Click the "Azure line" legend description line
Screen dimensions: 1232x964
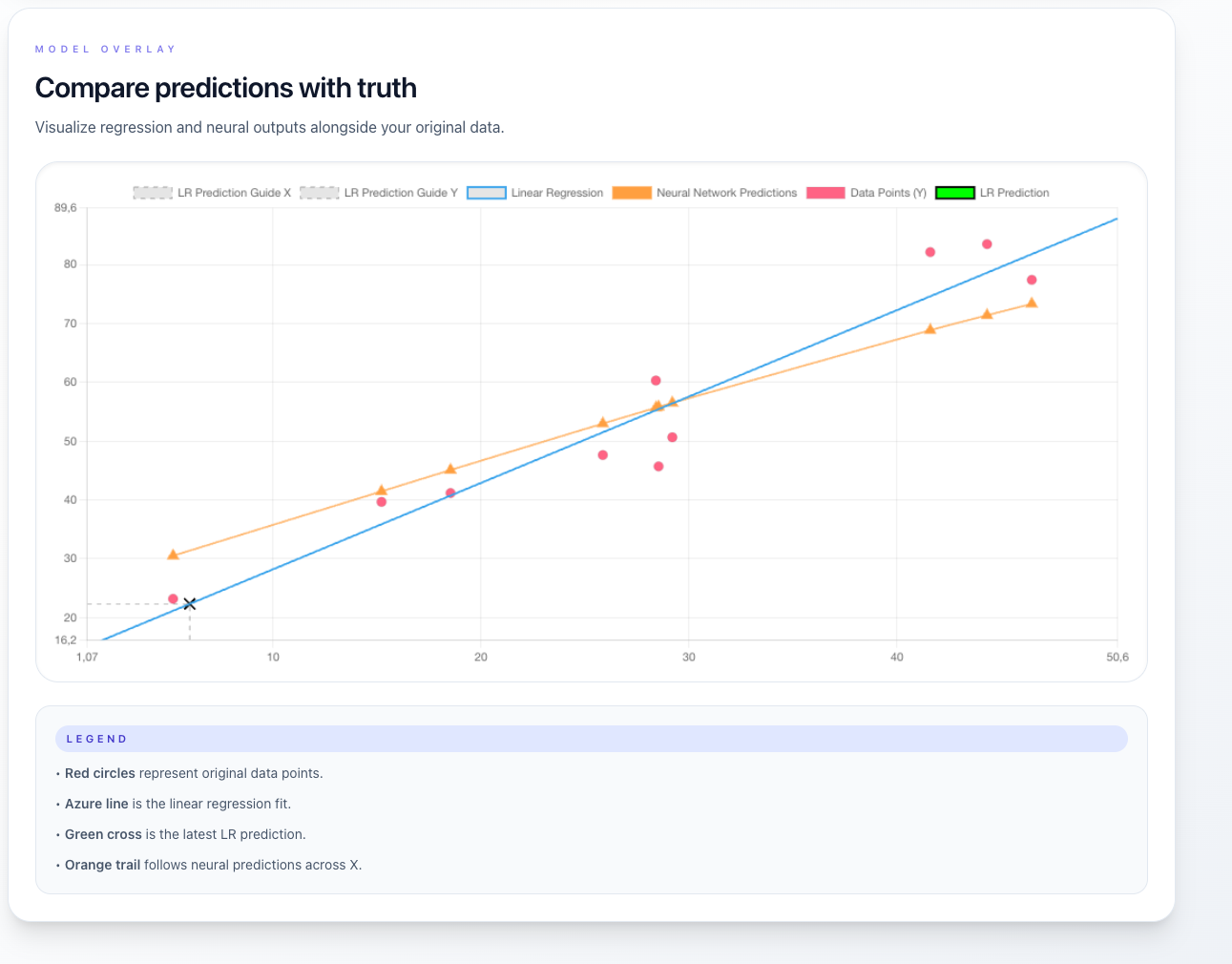click(x=177, y=804)
